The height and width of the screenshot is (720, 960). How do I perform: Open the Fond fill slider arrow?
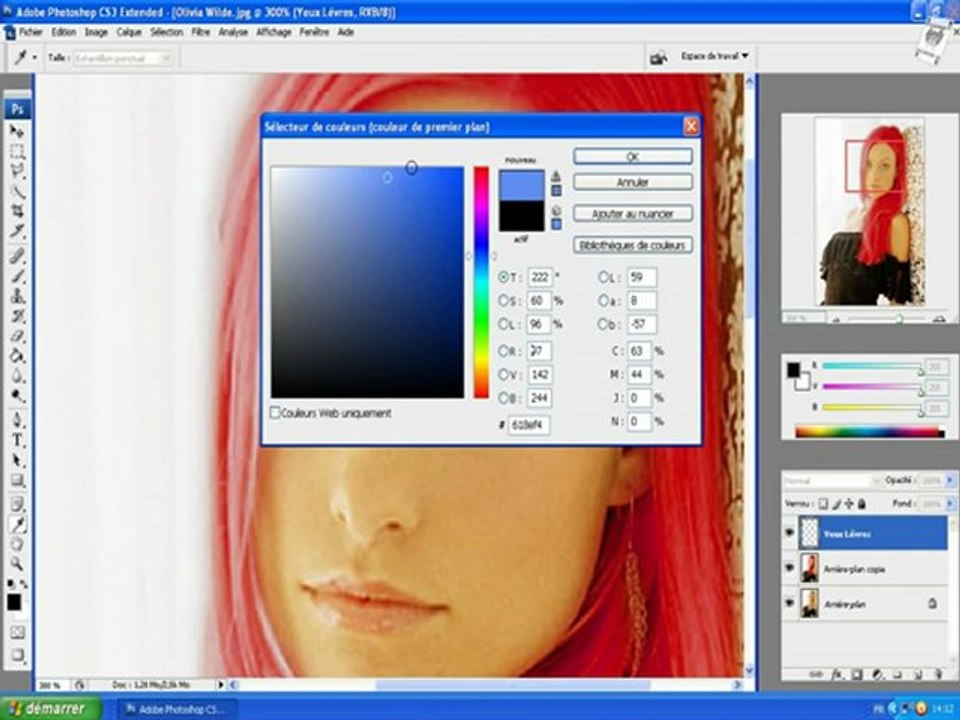pos(950,504)
